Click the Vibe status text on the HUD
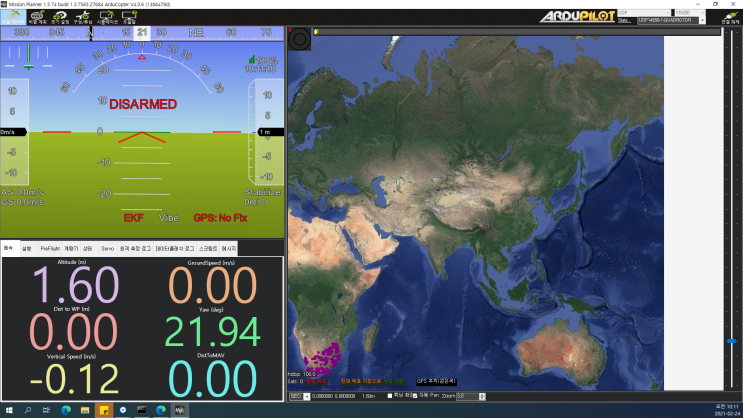 coord(168,217)
